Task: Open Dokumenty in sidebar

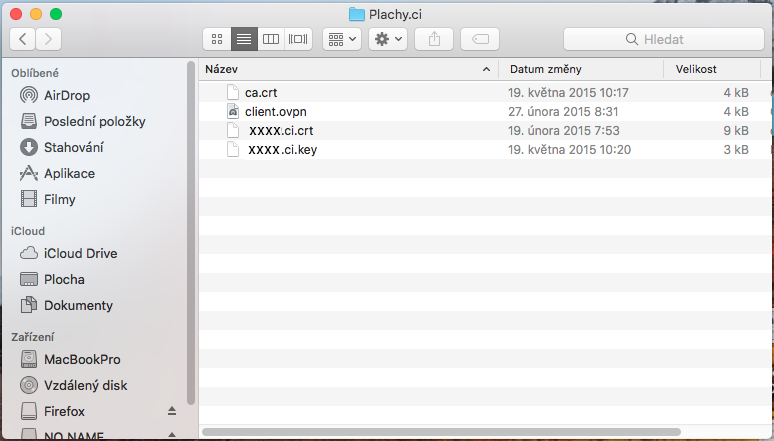Action: point(78,306)
